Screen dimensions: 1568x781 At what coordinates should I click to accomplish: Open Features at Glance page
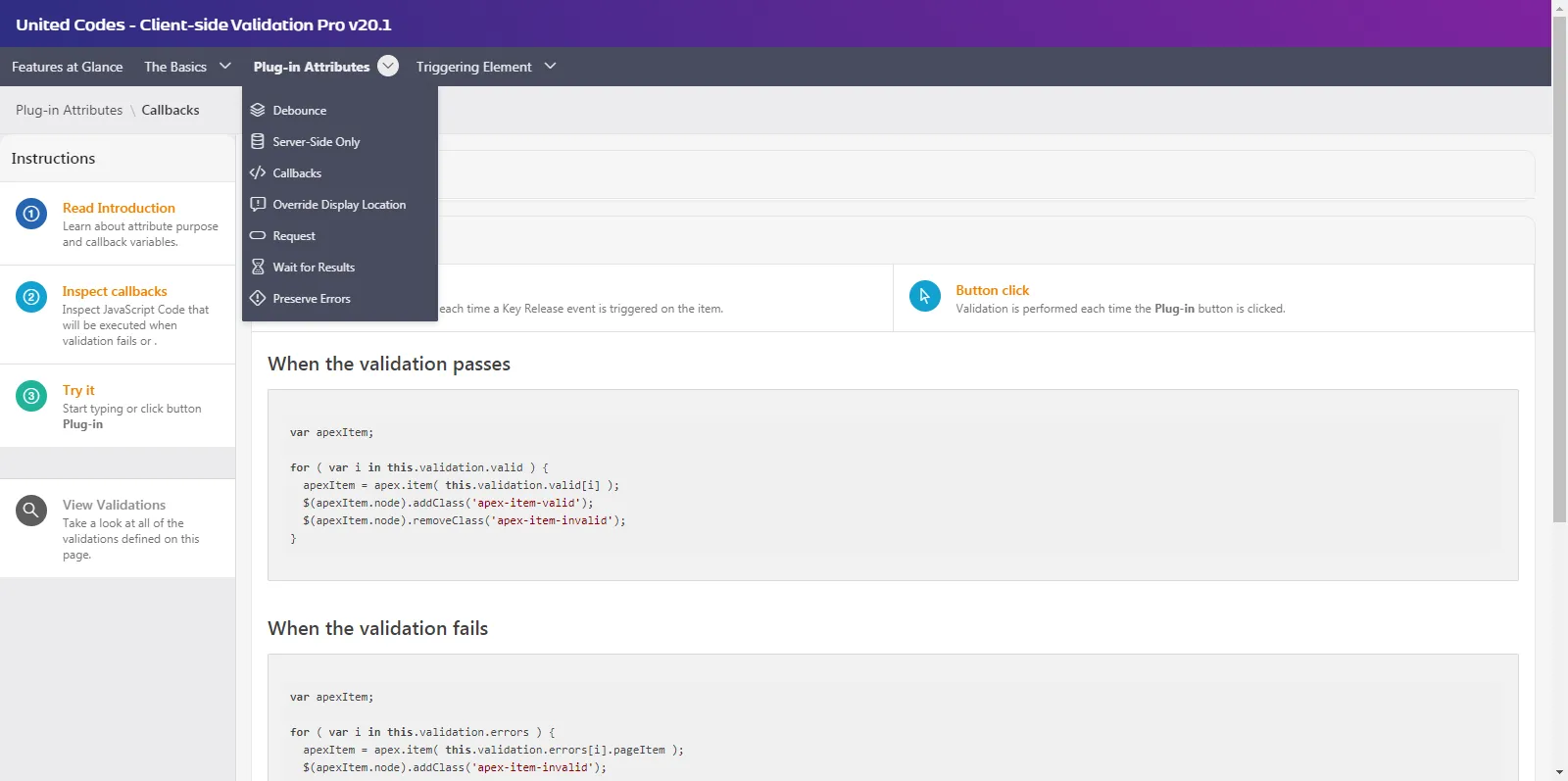click(x=67, y=67)
